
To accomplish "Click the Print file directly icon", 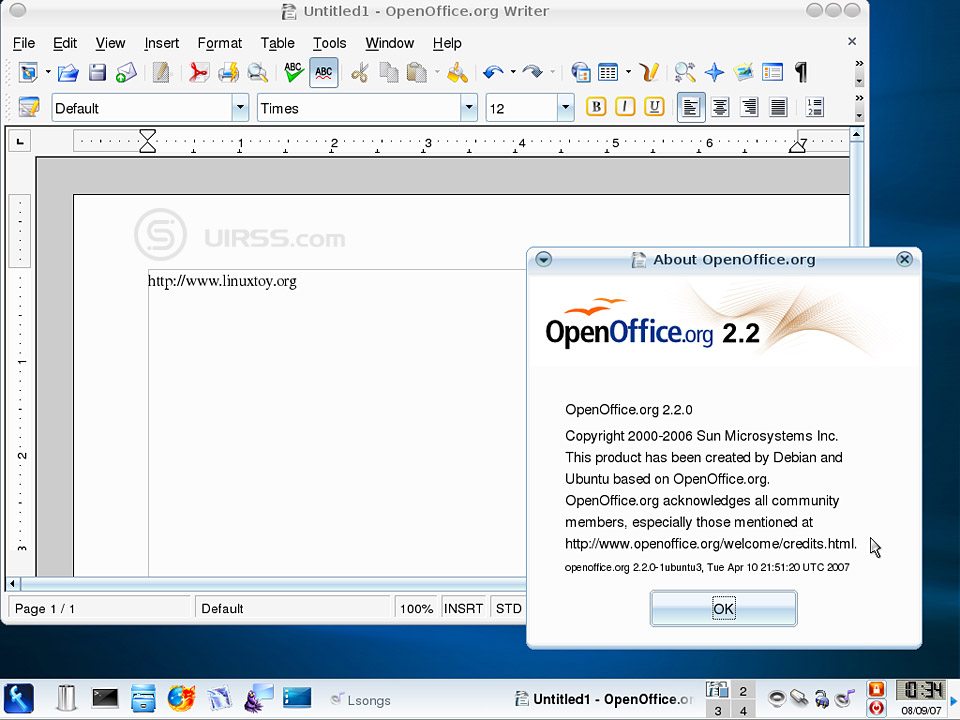I will coord(229,72).
